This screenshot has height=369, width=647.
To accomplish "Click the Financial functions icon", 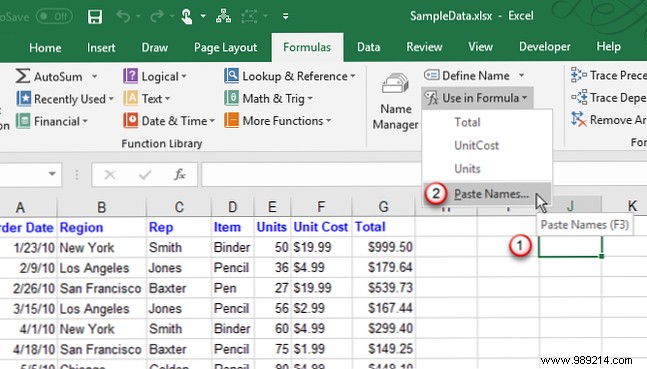I will pyautogui.click(x=23, y=121).
